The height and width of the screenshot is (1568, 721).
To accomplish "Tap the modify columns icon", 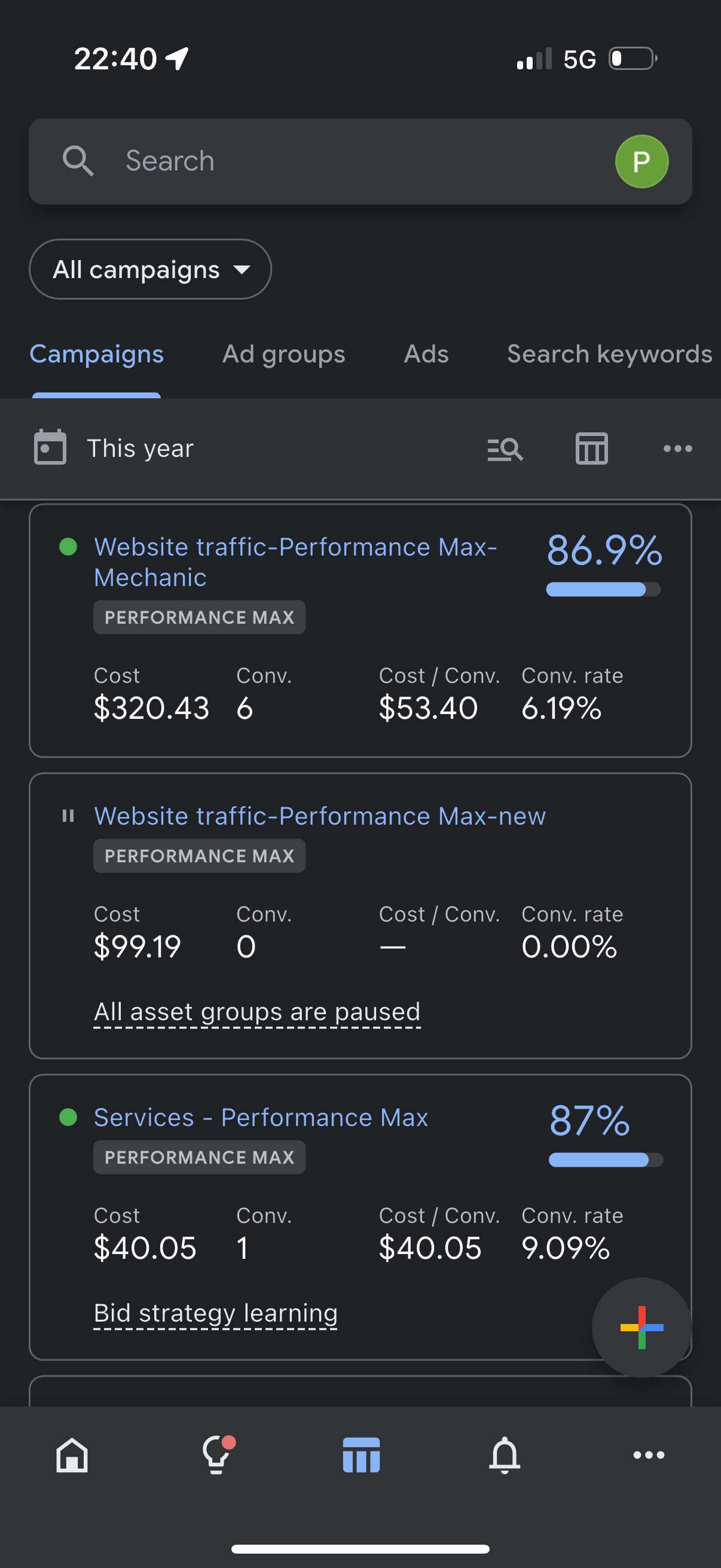I will click(x=591, y=449).
